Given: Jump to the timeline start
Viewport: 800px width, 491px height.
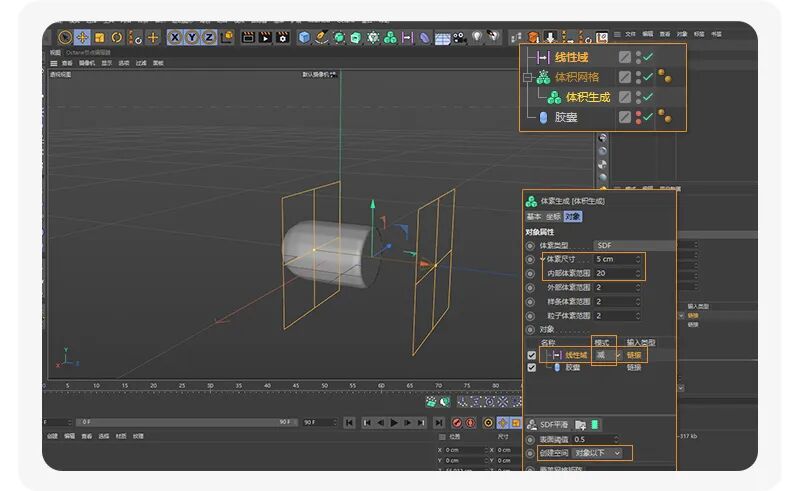Looking at the screenshot, I should click(x=349, y=423).
